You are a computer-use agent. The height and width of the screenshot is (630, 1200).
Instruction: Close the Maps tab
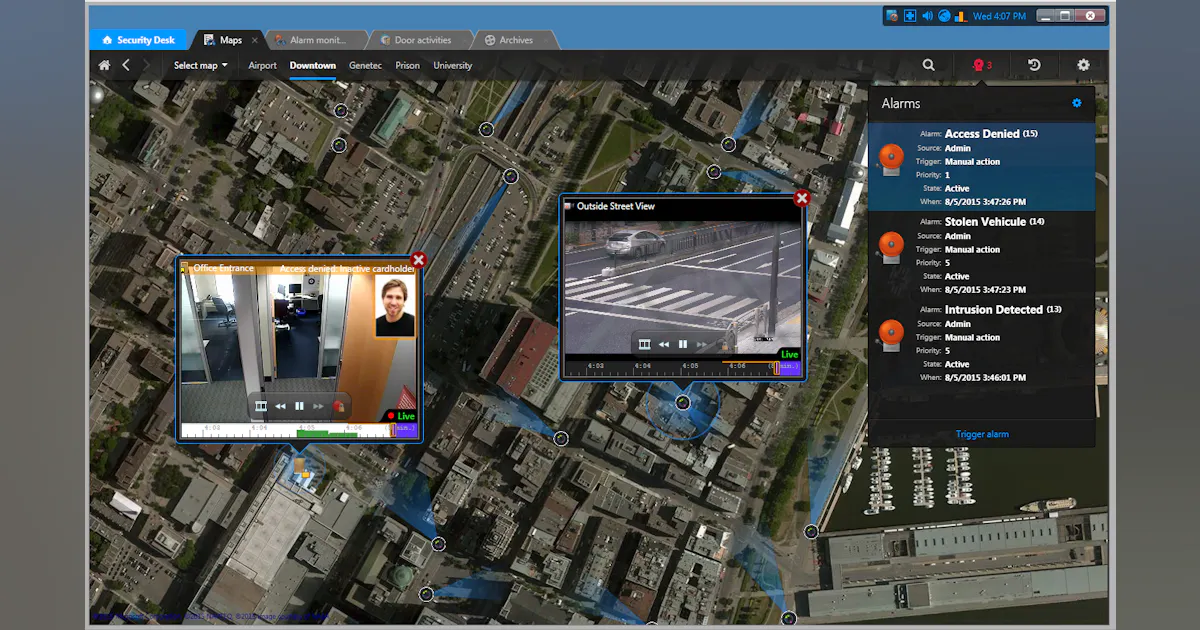pyautogui.click(x=254, y=40)
